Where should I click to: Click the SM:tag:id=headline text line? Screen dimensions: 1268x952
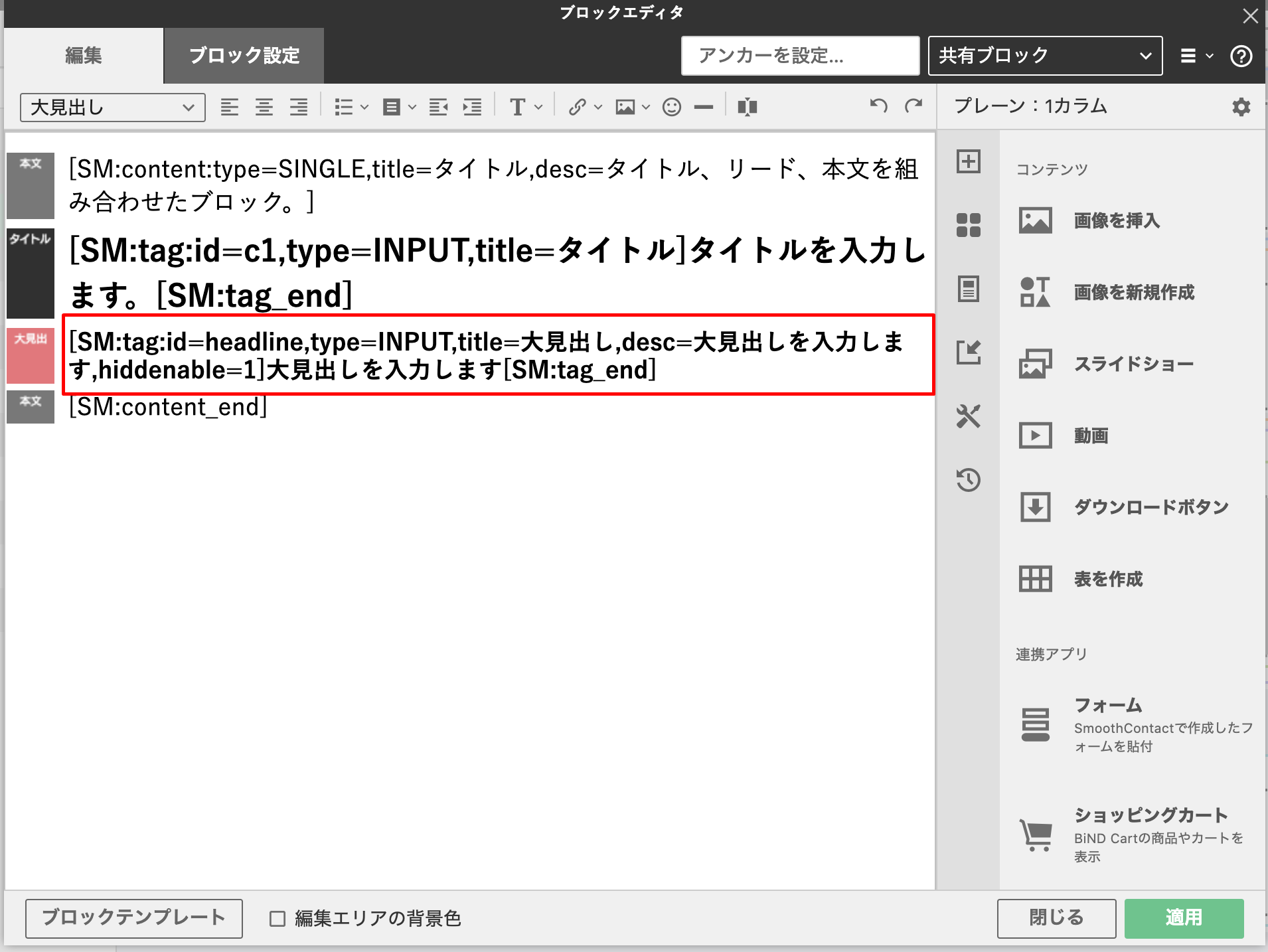(x=487, y=356)
